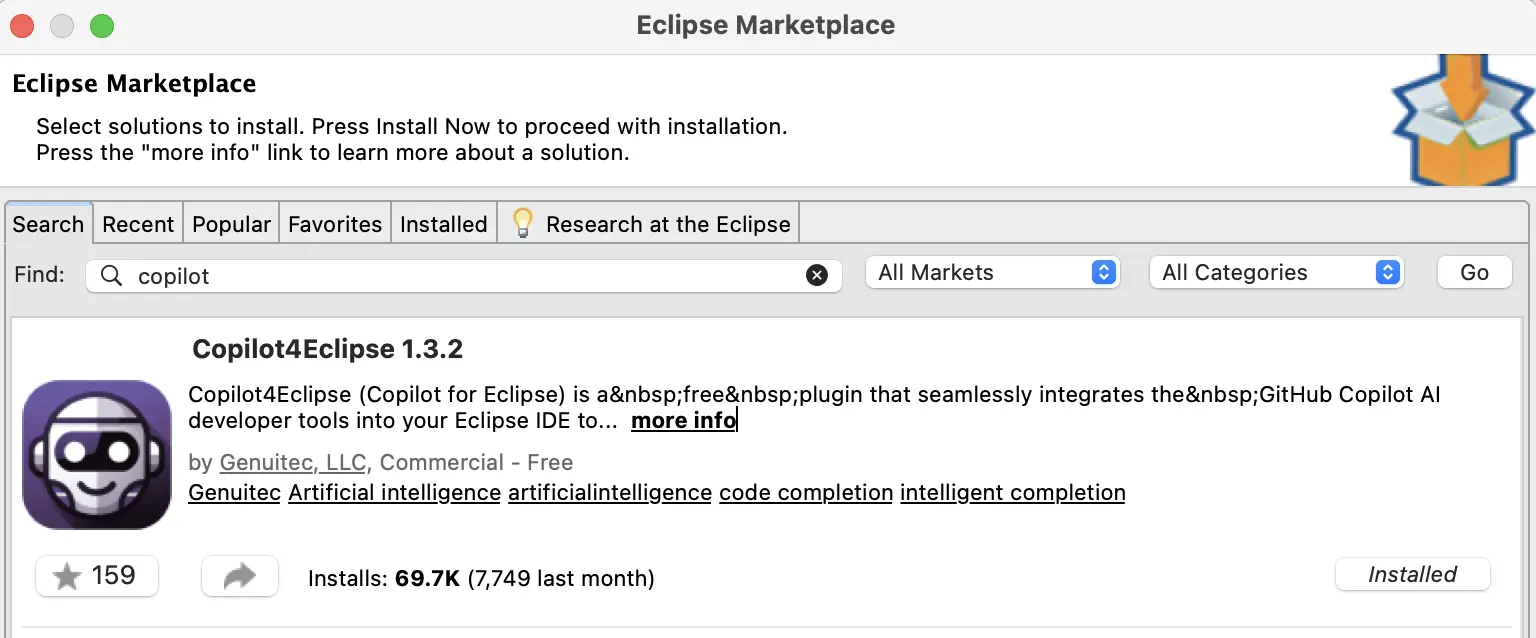Select the Favorites tab
This screenshot has width=1536, height=638.
335,224
